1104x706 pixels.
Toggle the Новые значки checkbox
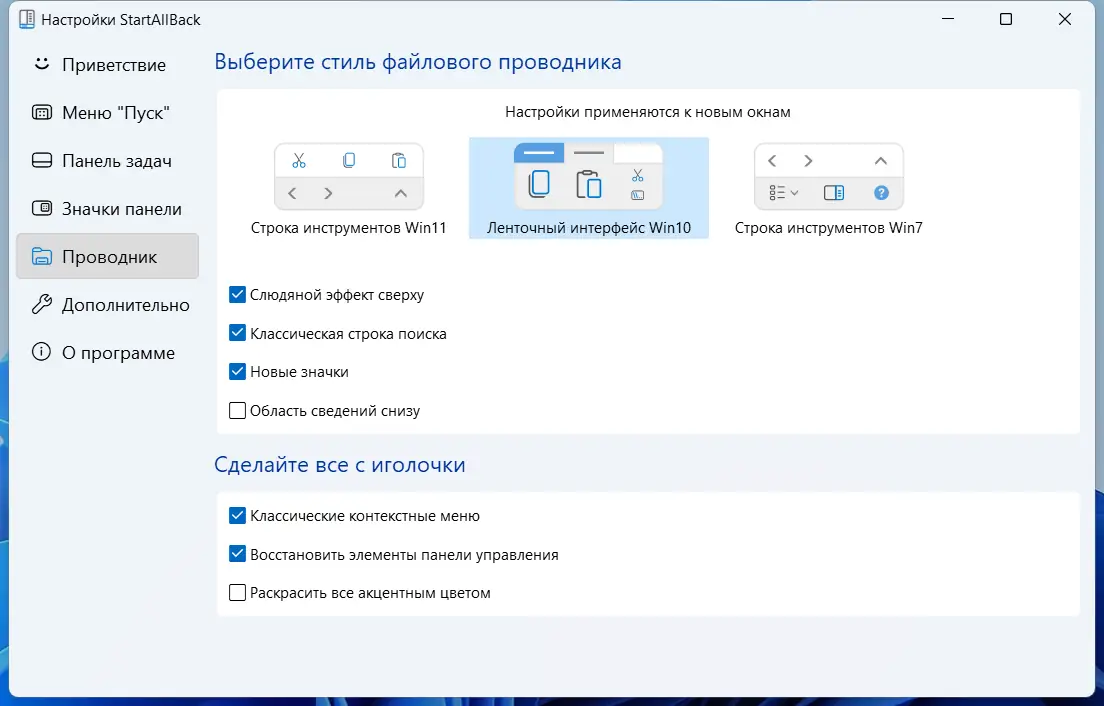point(237,372)
